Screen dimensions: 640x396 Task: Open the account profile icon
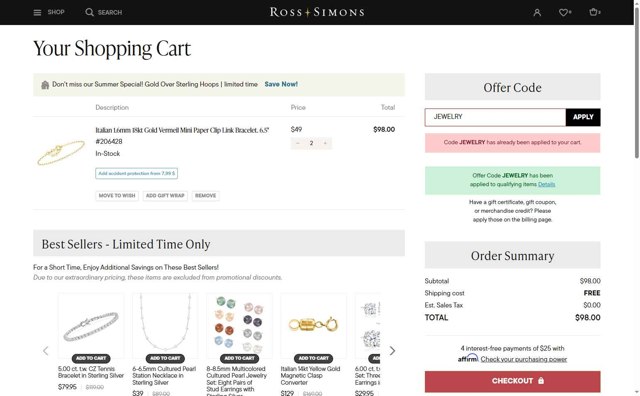(537, 12)
